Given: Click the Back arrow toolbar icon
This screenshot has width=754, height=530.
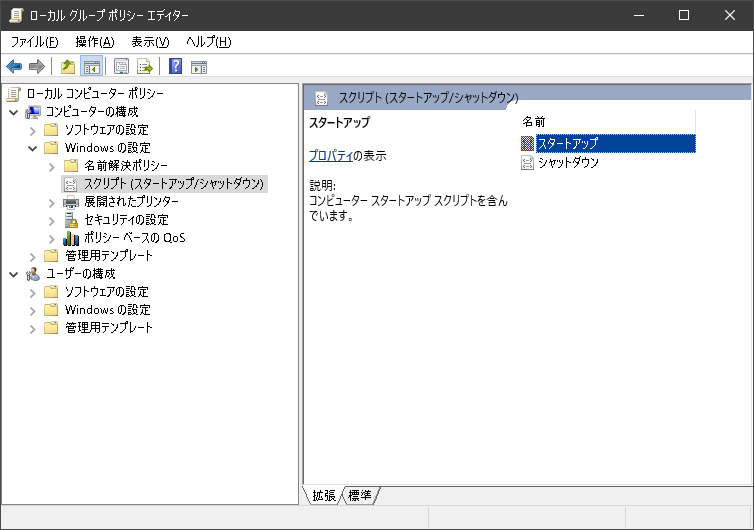Looking at the screenshot, I should (14, 66).
